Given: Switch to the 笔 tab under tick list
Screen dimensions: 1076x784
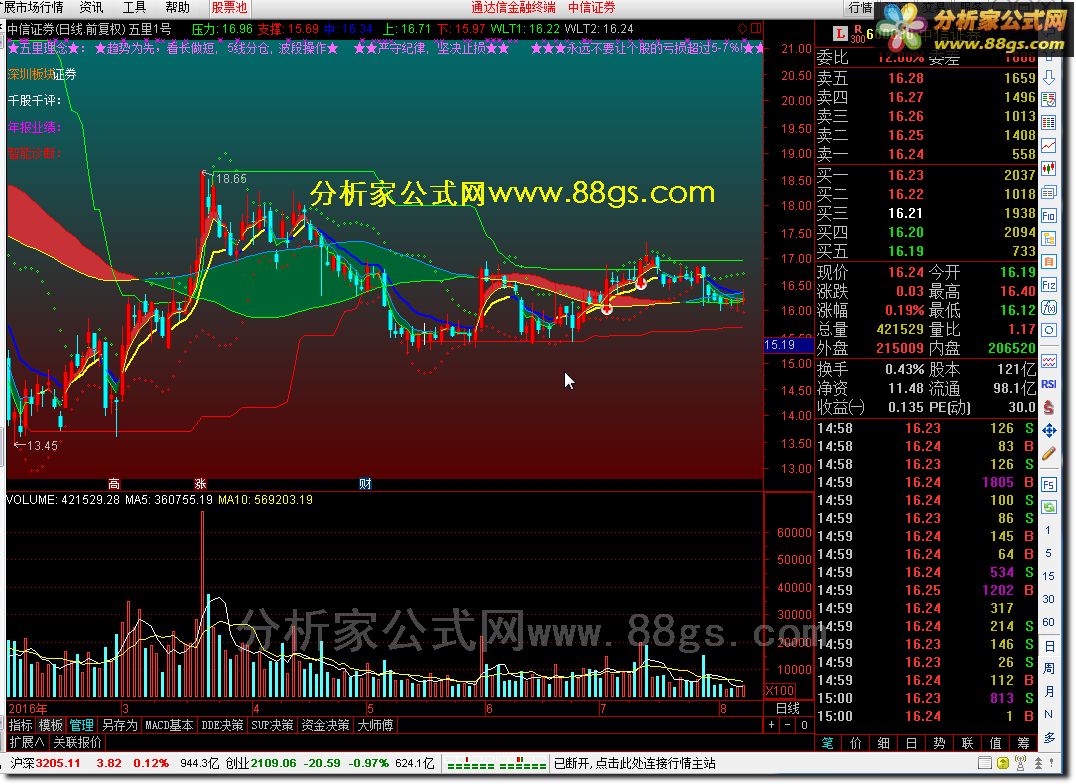Looking at the screenshot, I should point(828,743).
